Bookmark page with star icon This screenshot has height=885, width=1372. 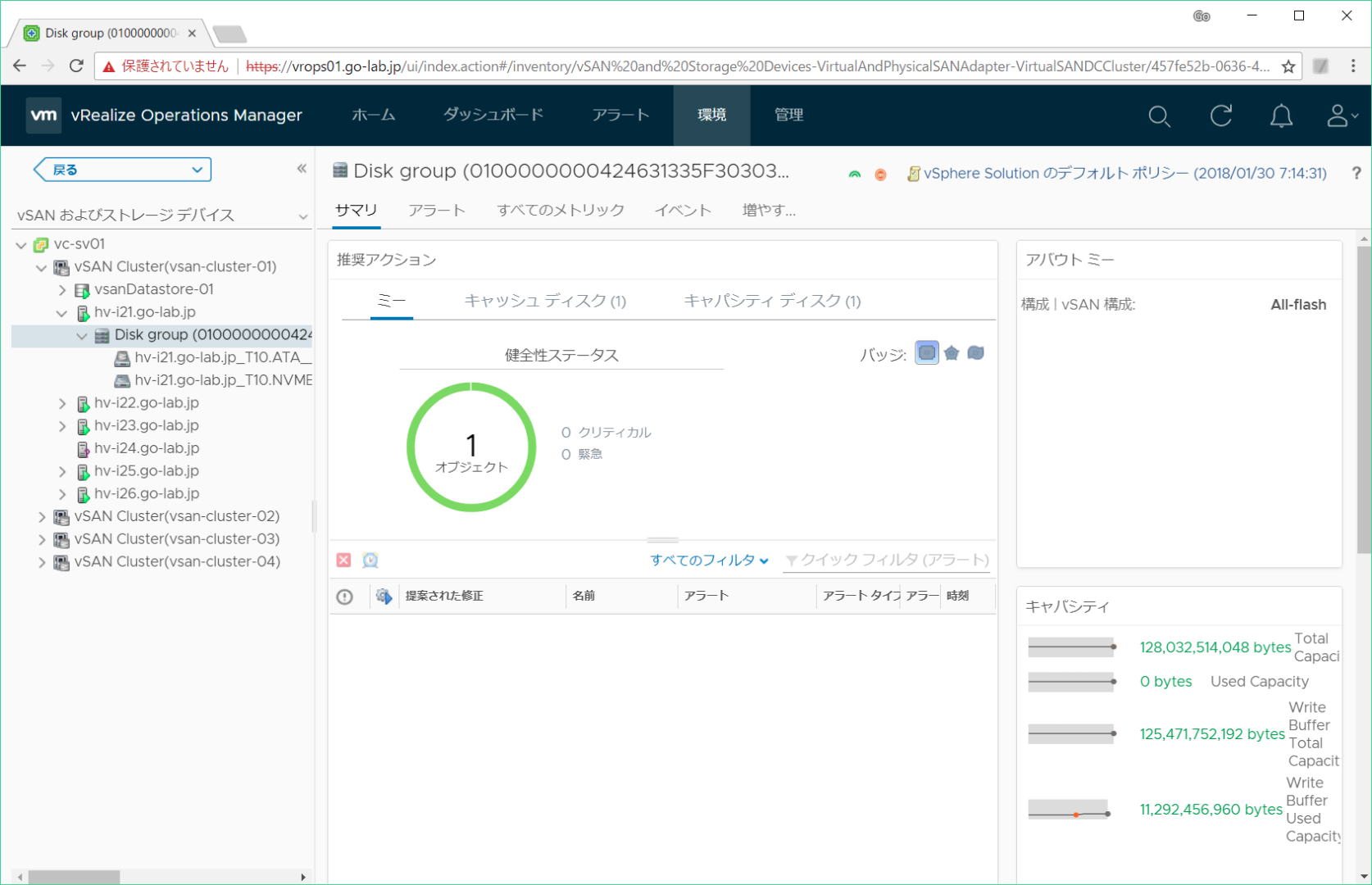(1288, 66)
